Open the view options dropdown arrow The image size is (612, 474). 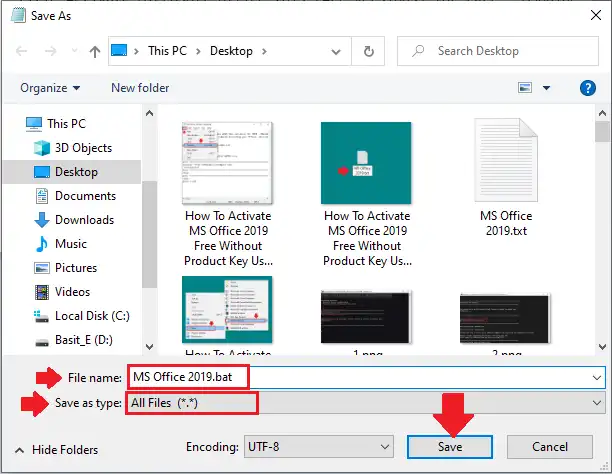[546, 88]
